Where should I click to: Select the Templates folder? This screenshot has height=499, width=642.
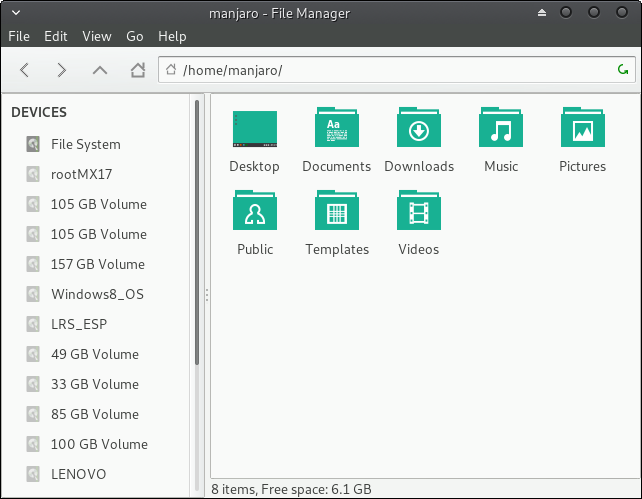pyautogui.click(x=336, y=213)
